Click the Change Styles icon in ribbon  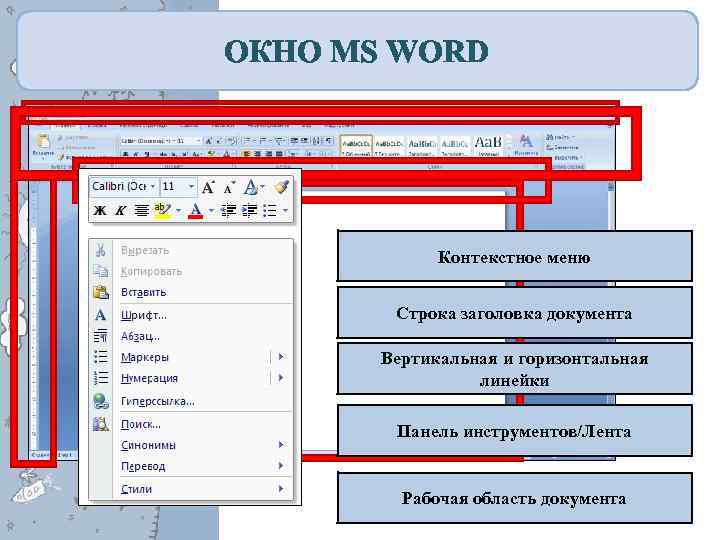526,145
